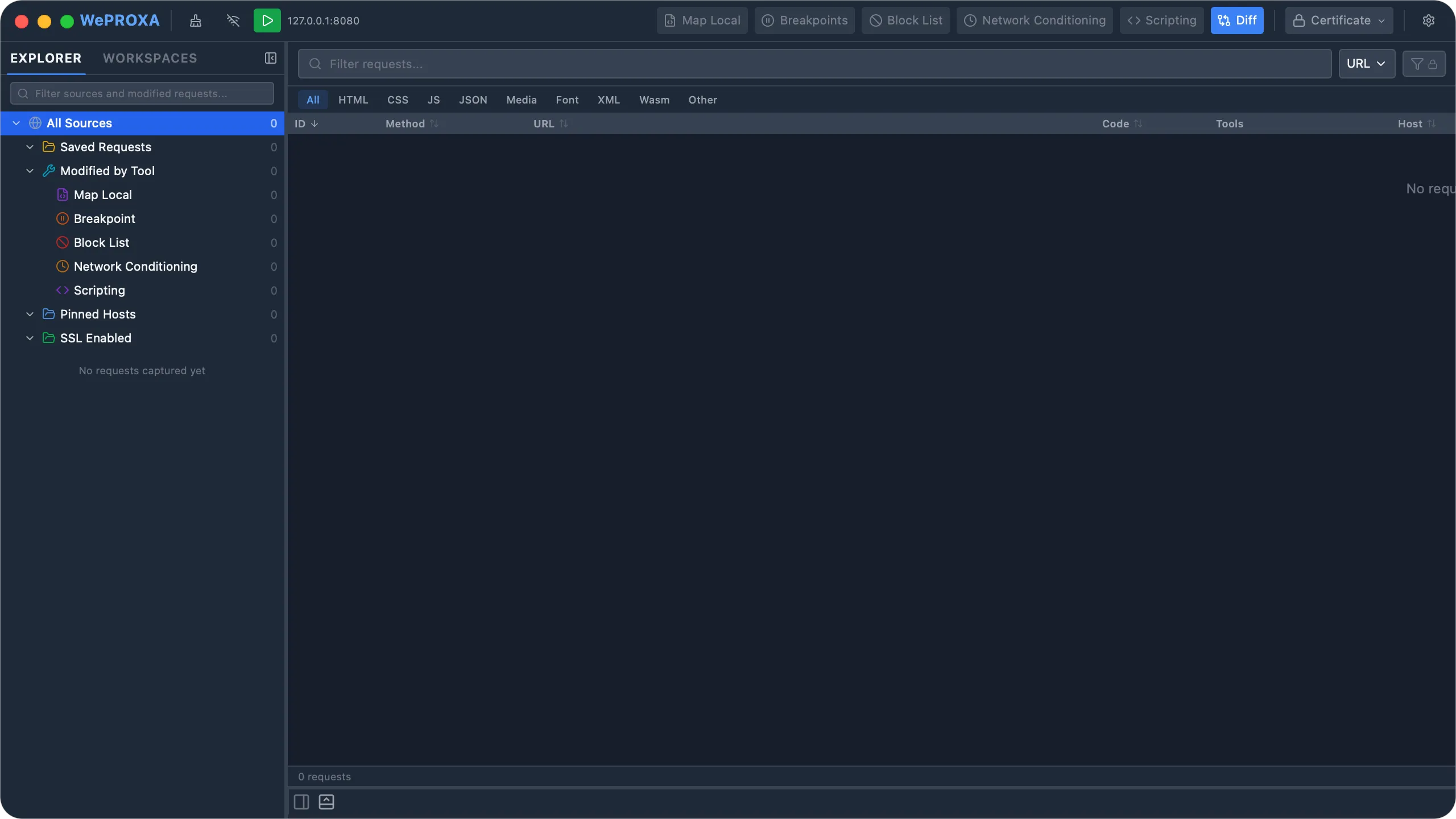Select the All content type filter
This screenshot has height=819, width=1456.
click(x=313, y=100)
